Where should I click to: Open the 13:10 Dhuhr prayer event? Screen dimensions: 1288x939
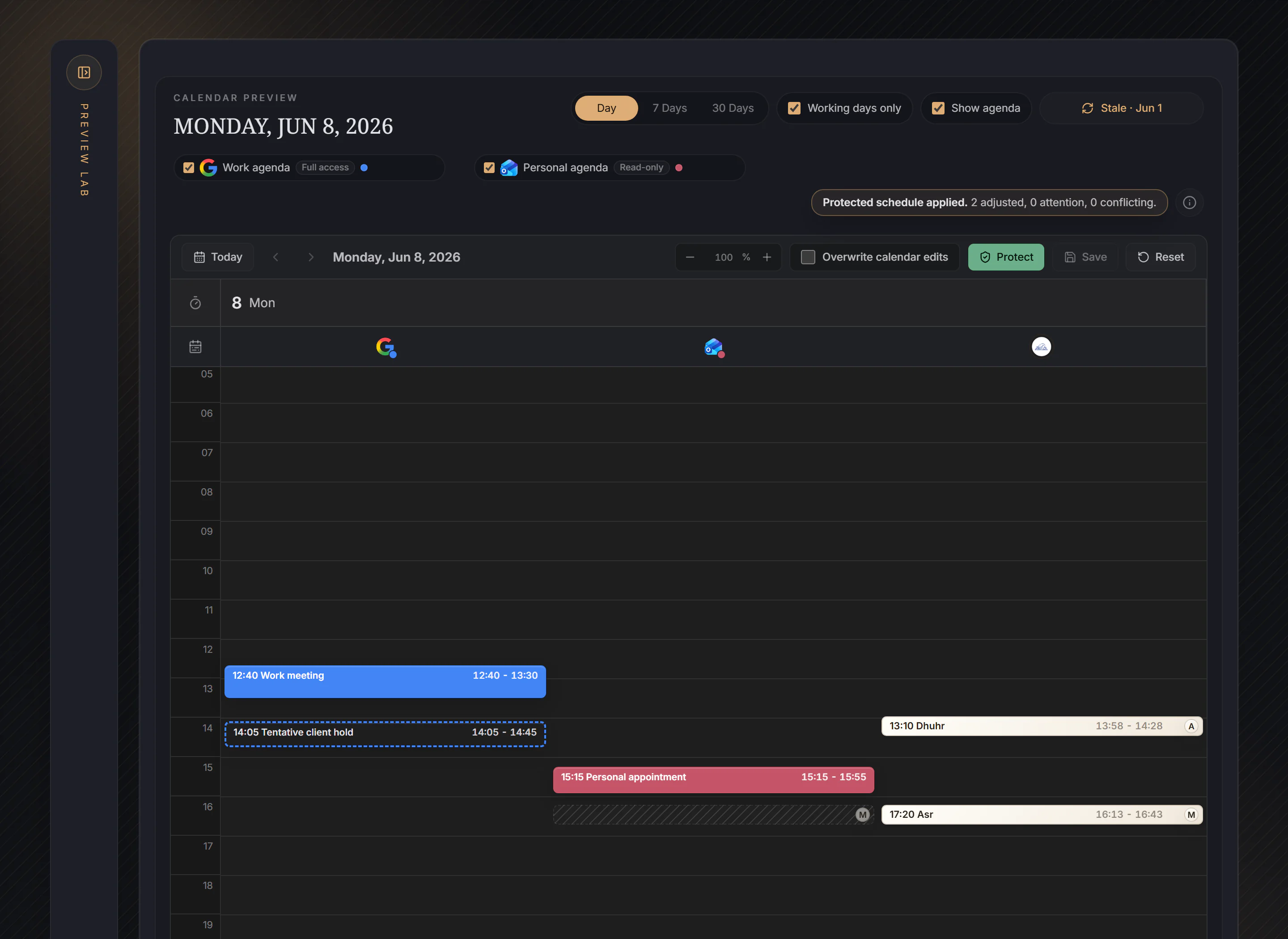click(x=1042, y=726)
